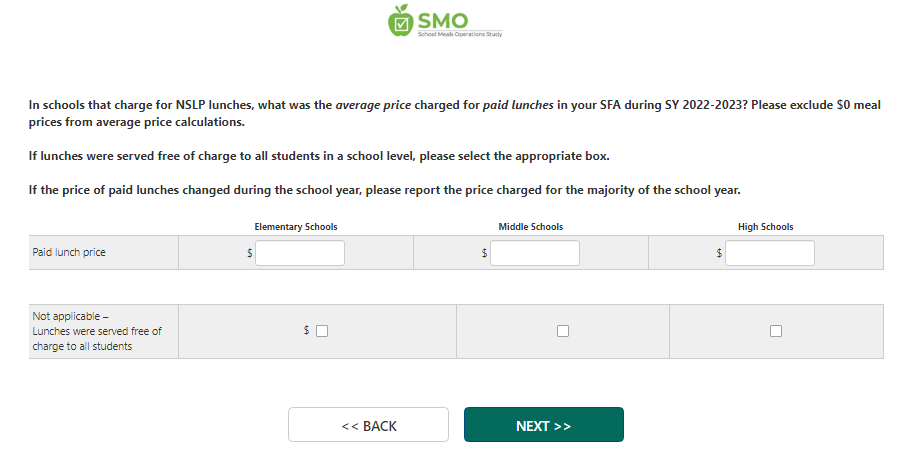
Task: Check the High Schools free lunches box
Action: click(776, 331)
